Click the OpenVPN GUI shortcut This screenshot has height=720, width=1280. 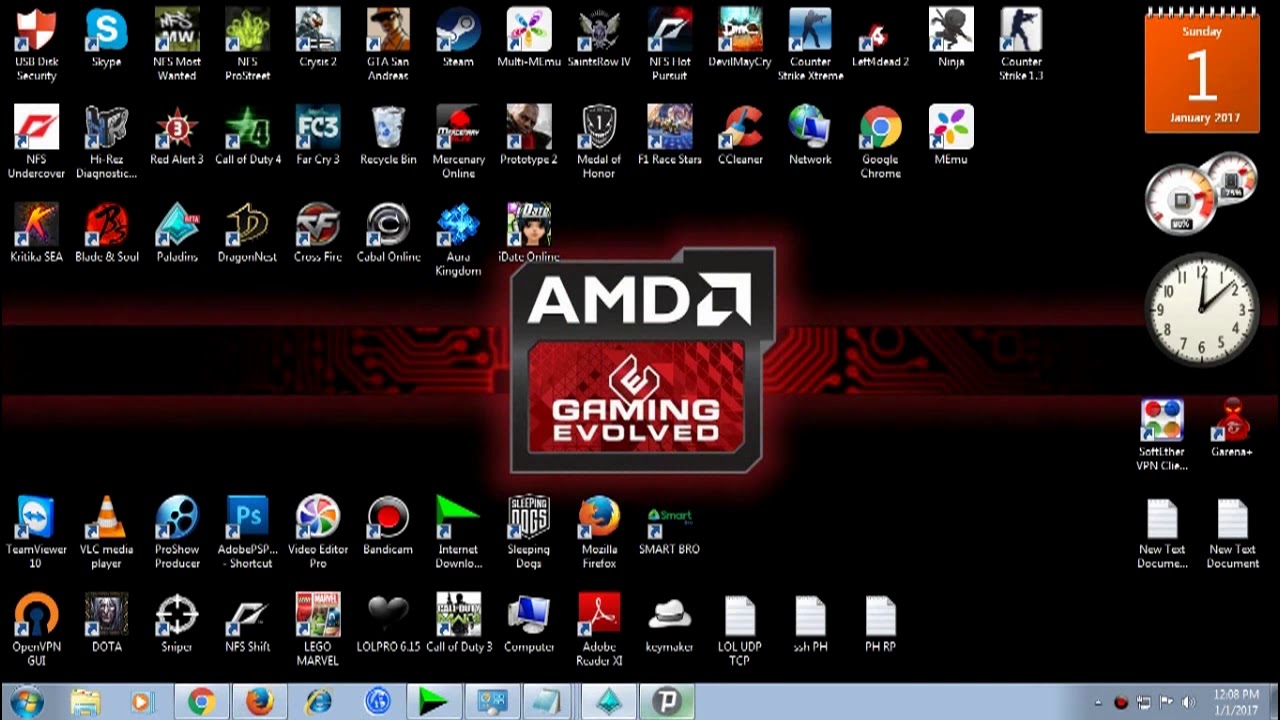click(36, 630)
